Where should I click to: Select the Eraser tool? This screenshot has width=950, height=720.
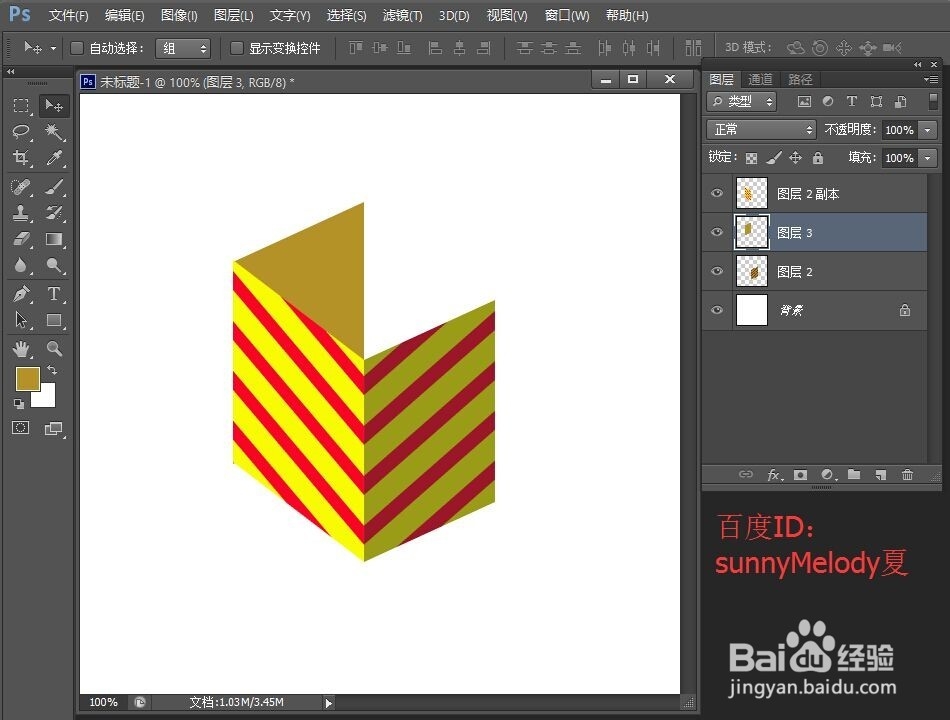(x=21, y=239)
